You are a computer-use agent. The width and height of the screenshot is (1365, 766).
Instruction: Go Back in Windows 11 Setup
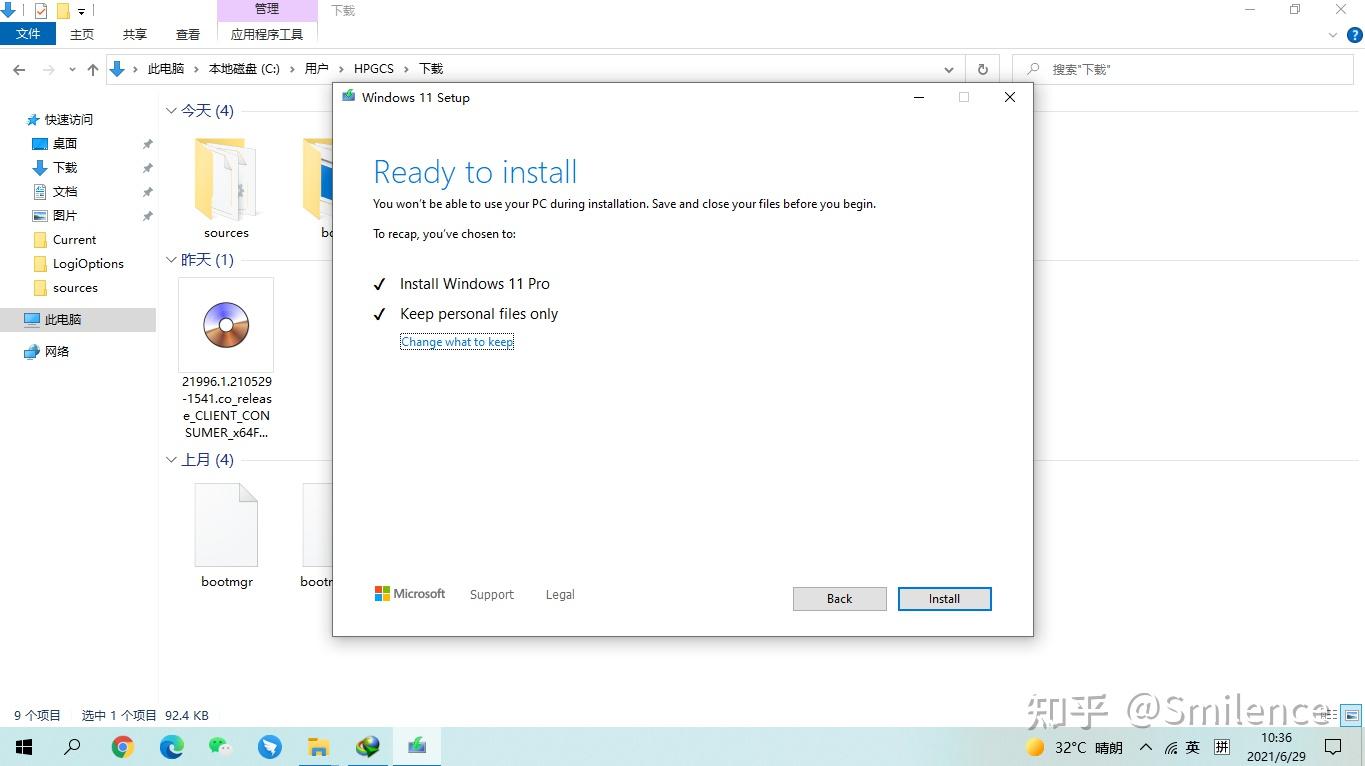839,599
